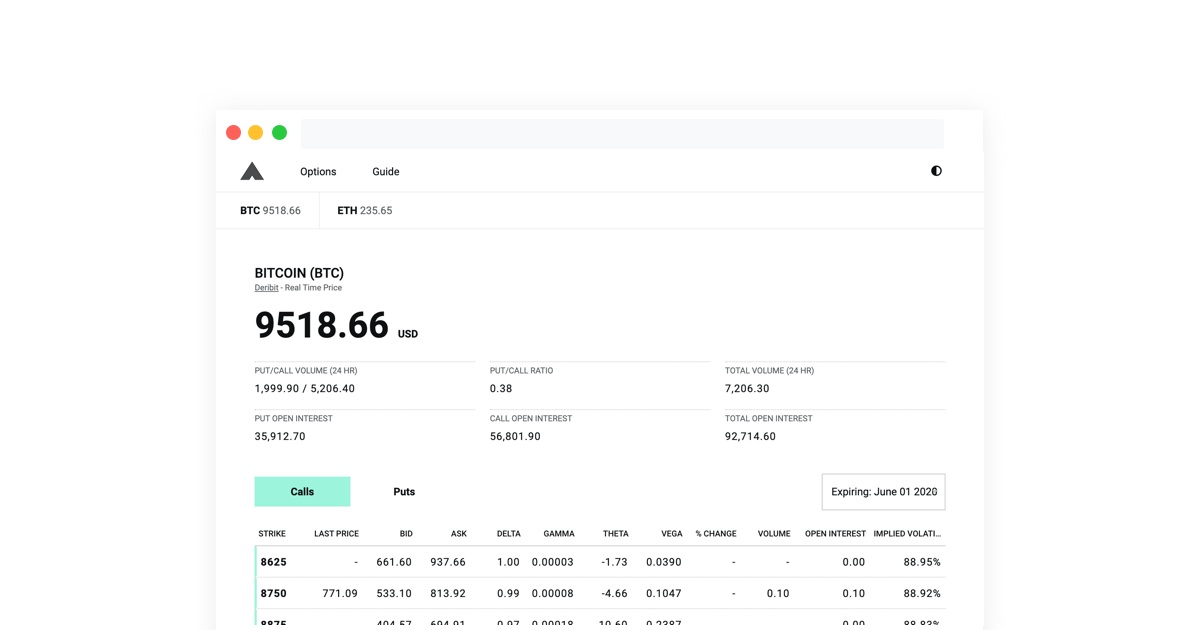The height and width of the screenshot is (630, 1200).
Task: Open the Expiring: June 01 2020 dropdown
Action: tap(883, 491)
